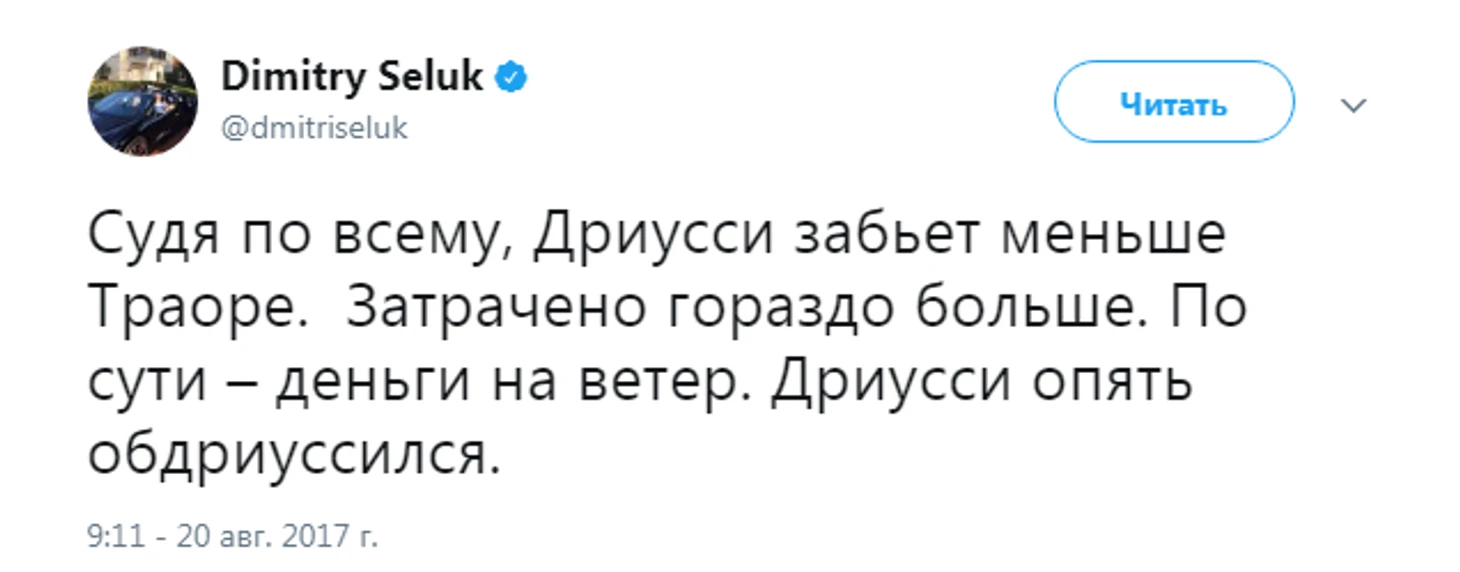Open Dimitry Seluk's profile avatar picture
The width and height of the screenshot is (1460, 572).
[x=143, y=102]
